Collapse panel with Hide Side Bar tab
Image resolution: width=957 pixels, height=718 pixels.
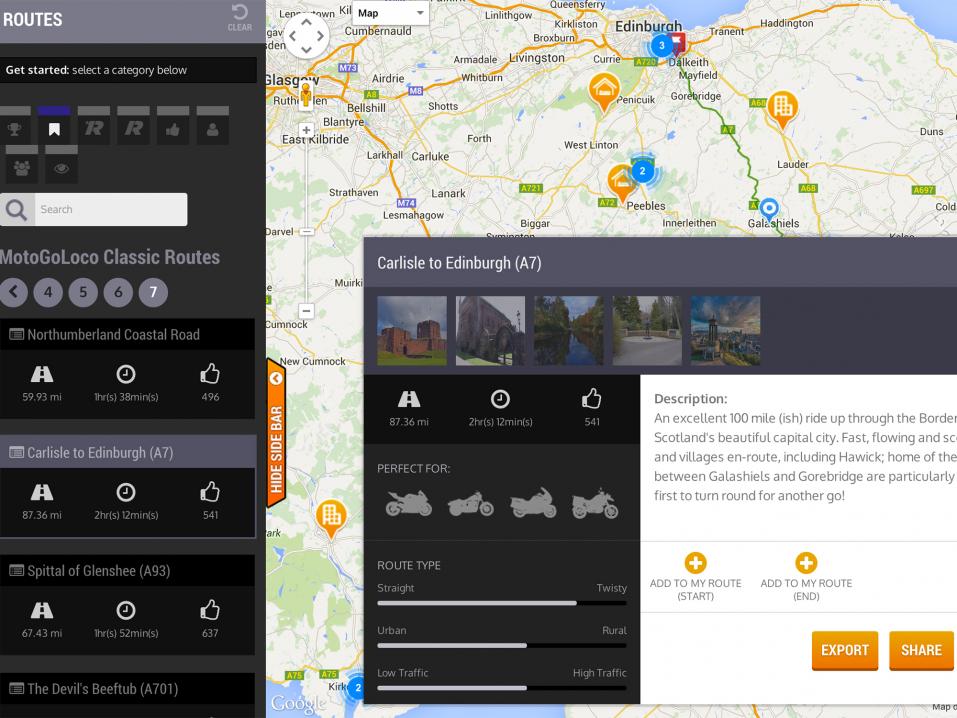pos(276,433)
